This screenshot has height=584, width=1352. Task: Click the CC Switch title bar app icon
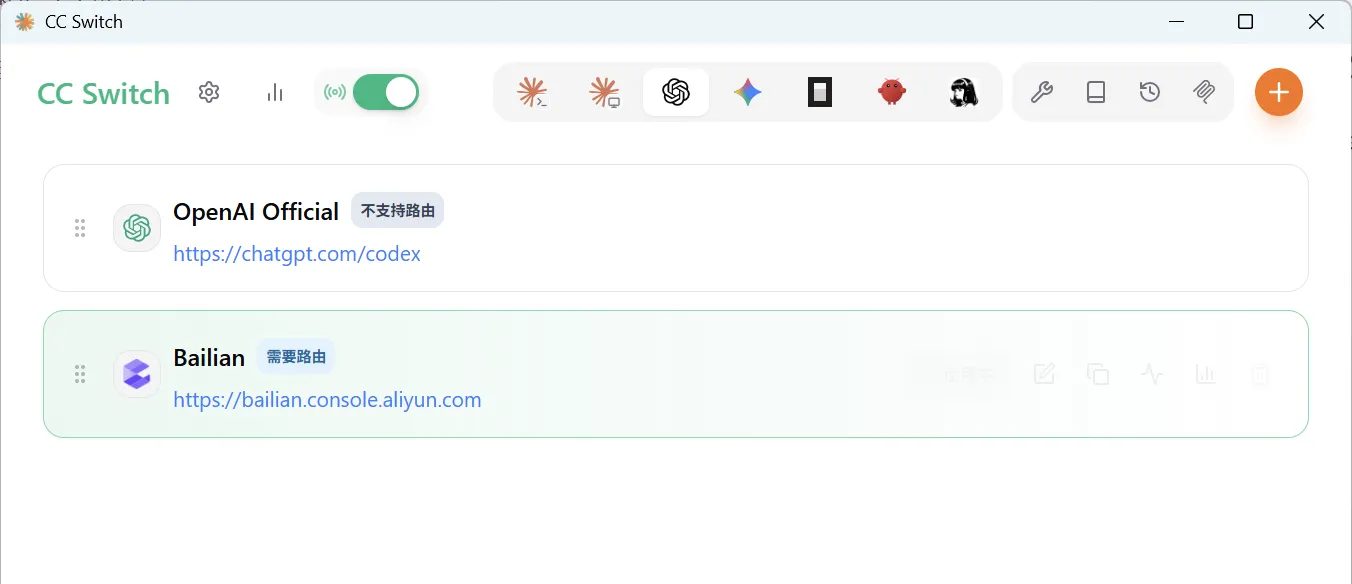click(x=25, y=21)
